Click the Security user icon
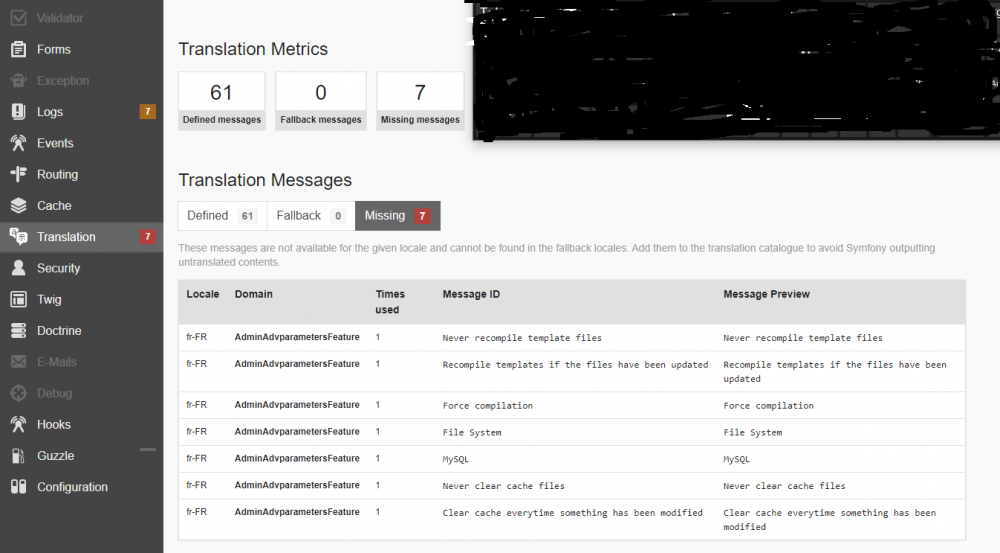 click(18, 268)
